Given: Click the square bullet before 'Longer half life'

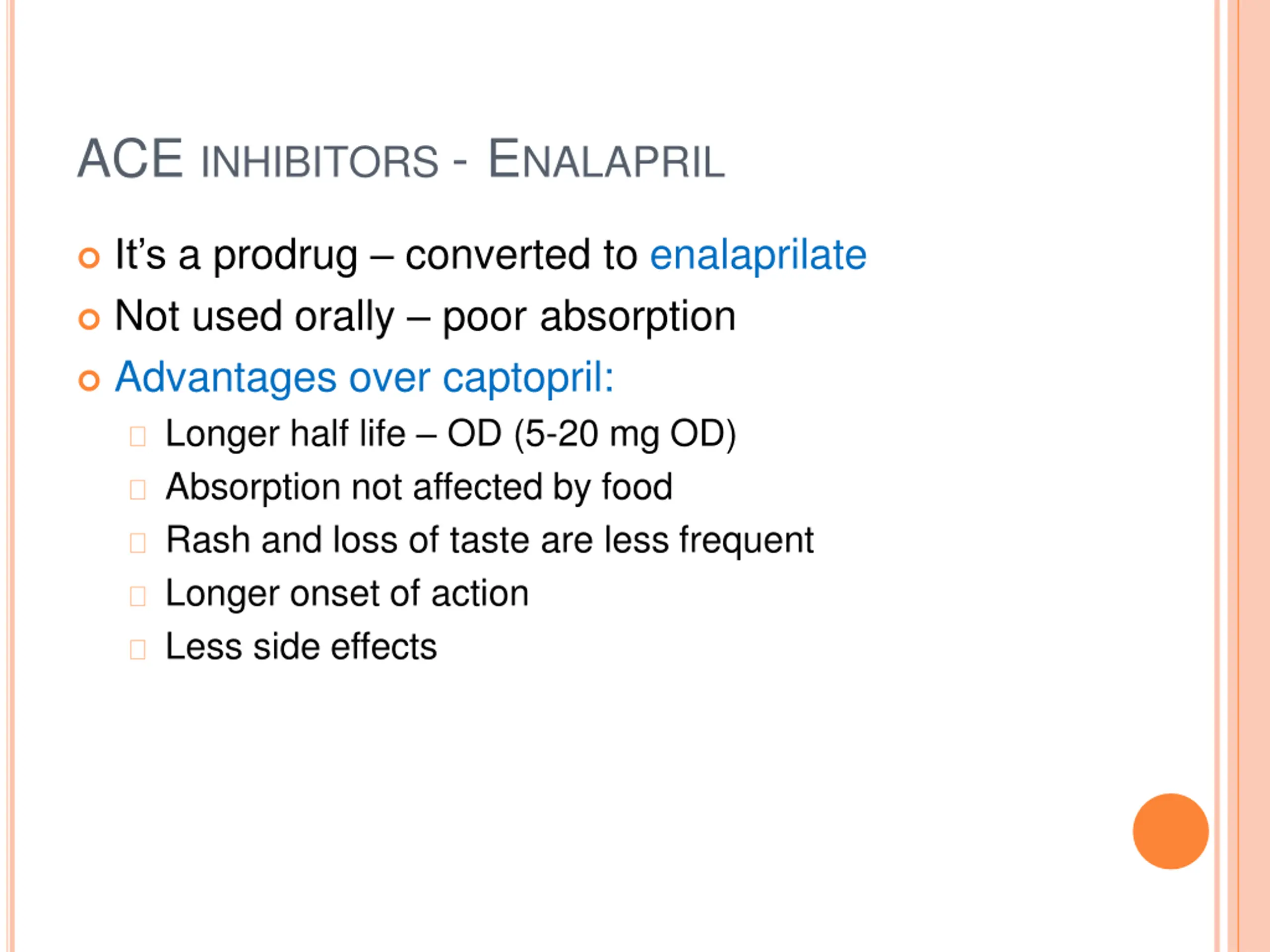Looking at the screenshot, I should [x=138, y=436].
